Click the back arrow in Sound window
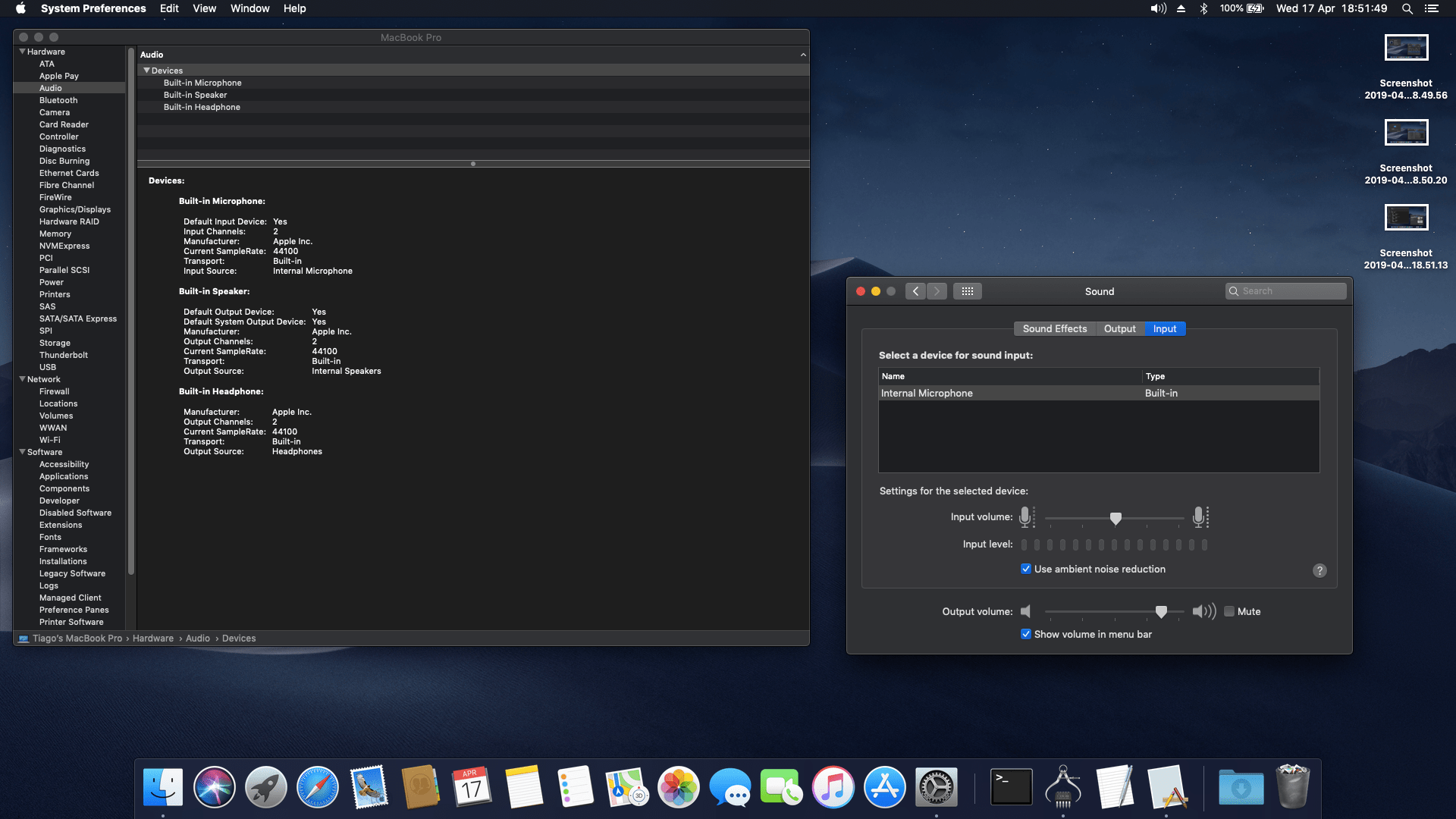This screenshot has width=1456, height=819. (915, 291)
